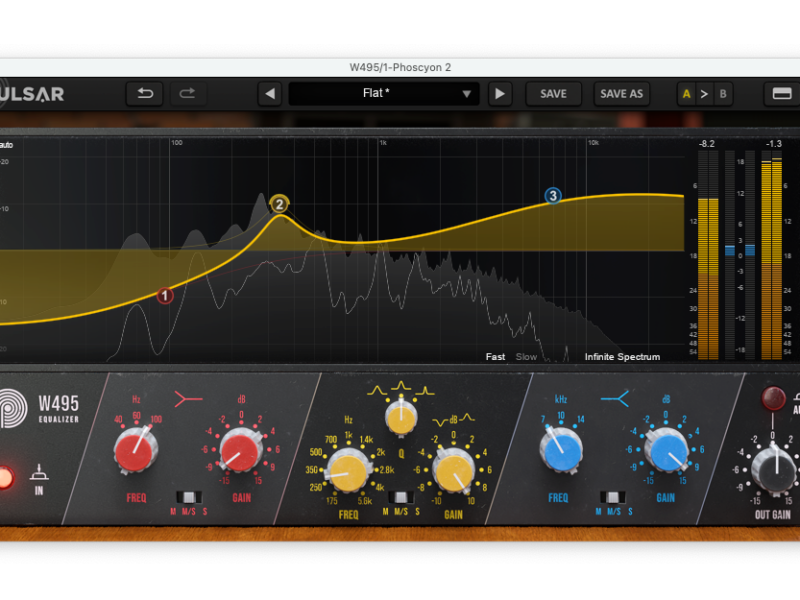The width and height of the screenshot is (800, 600).
Task: Go to the previous preset with left arrow
Action: click(270, 94)
